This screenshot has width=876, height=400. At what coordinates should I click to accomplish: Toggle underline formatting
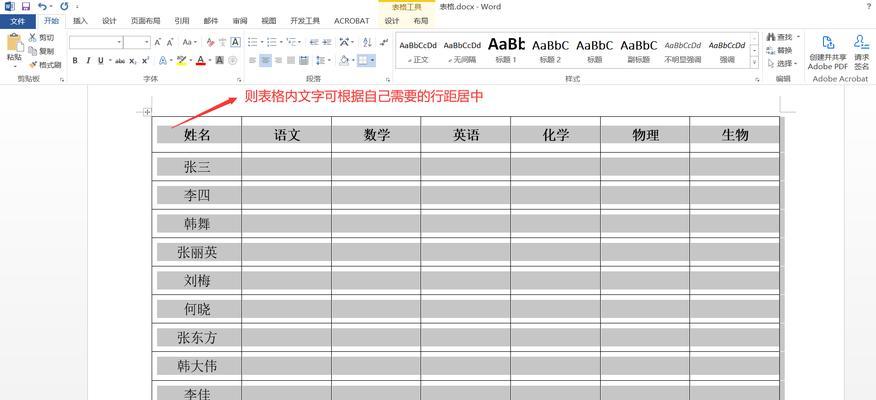pyautogui.click(x=101, y=60)
